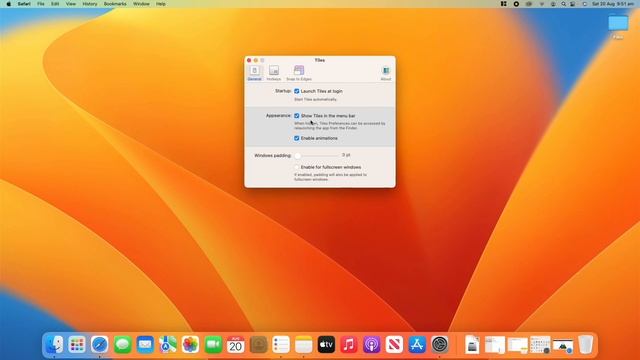Open Calendar from the Dock
Viewport: 640px width, 360px height.
(236, 345)
